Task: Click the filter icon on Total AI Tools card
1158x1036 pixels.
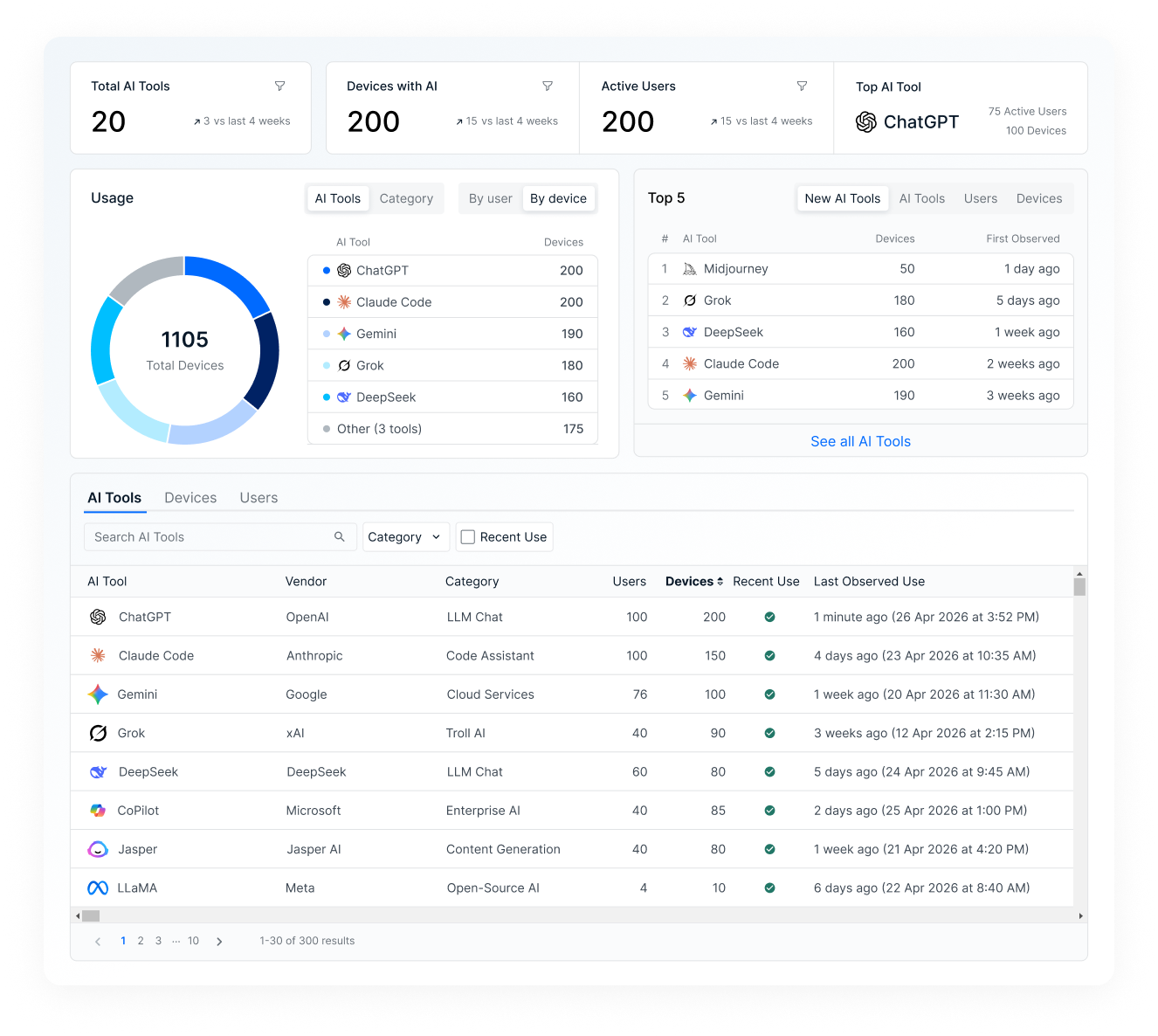Action: coord(280,86)
